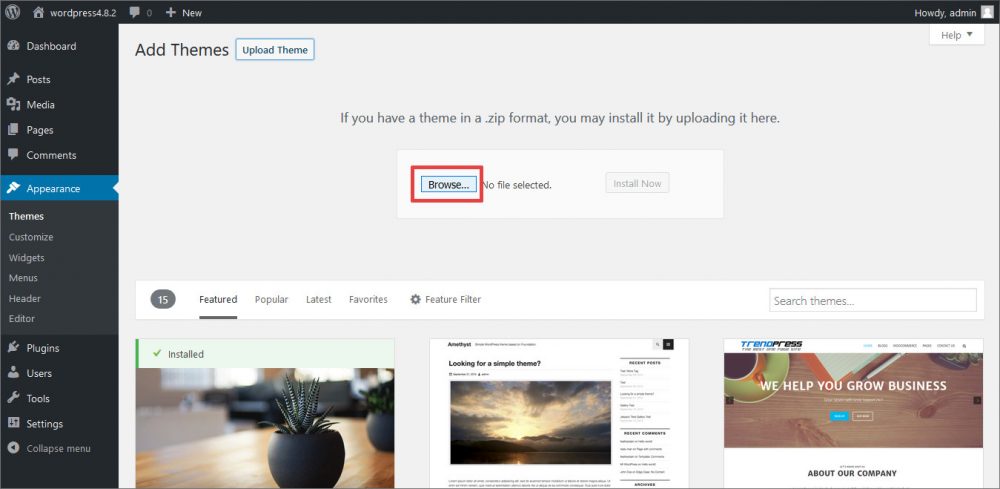Open the + New content menu
Screen dimensions: 1000x489
[x=183, y=13]
